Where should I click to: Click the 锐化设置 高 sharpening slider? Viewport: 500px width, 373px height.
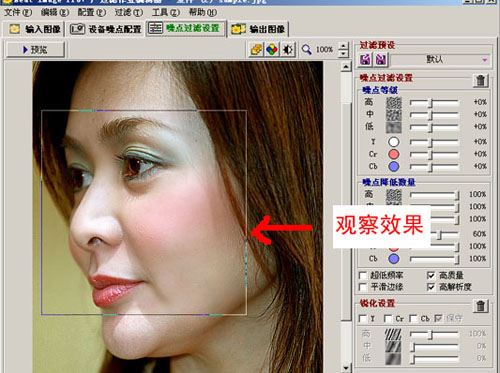[434, 334]
